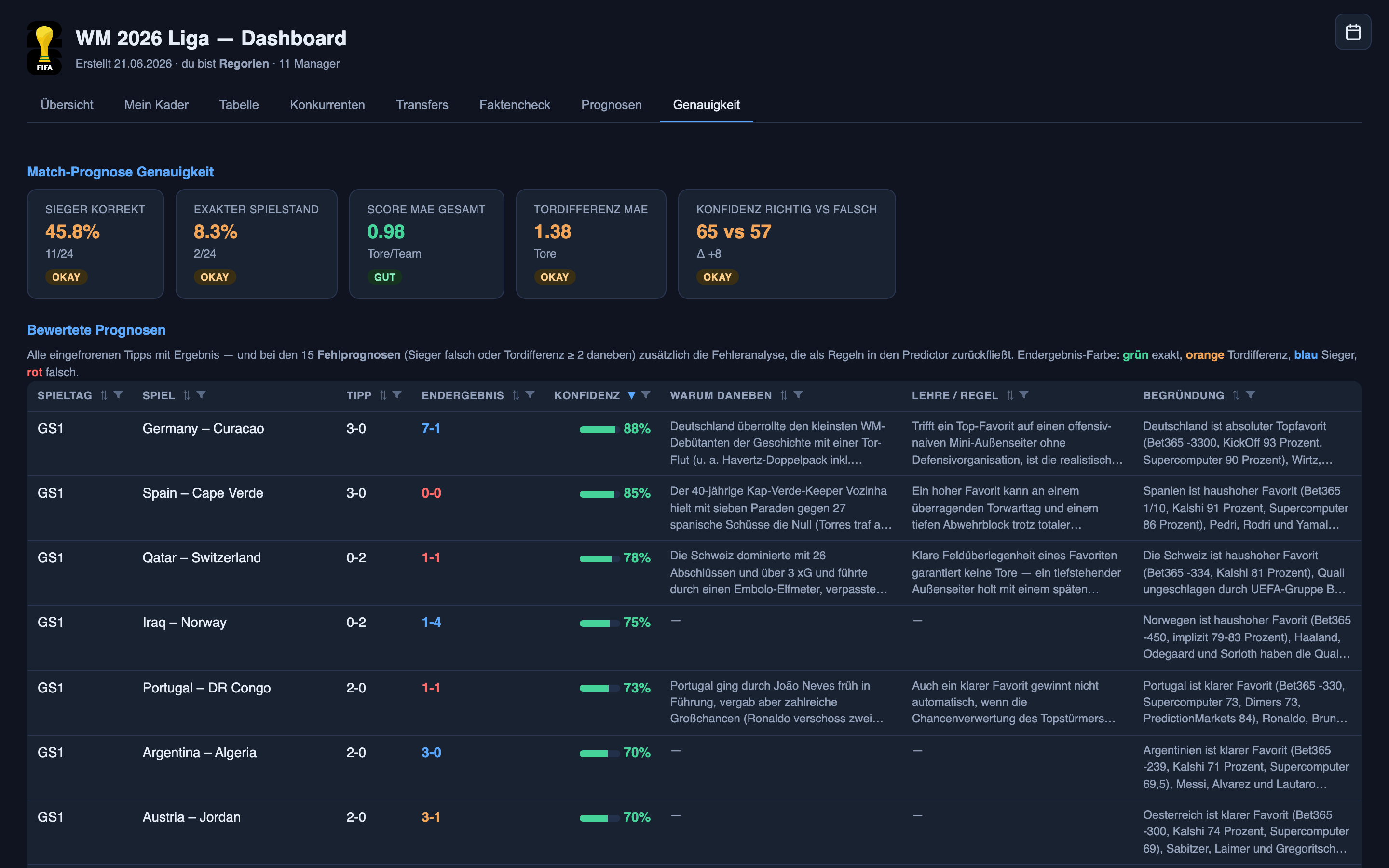Filter the Endergebnis column

coord(530,395)
